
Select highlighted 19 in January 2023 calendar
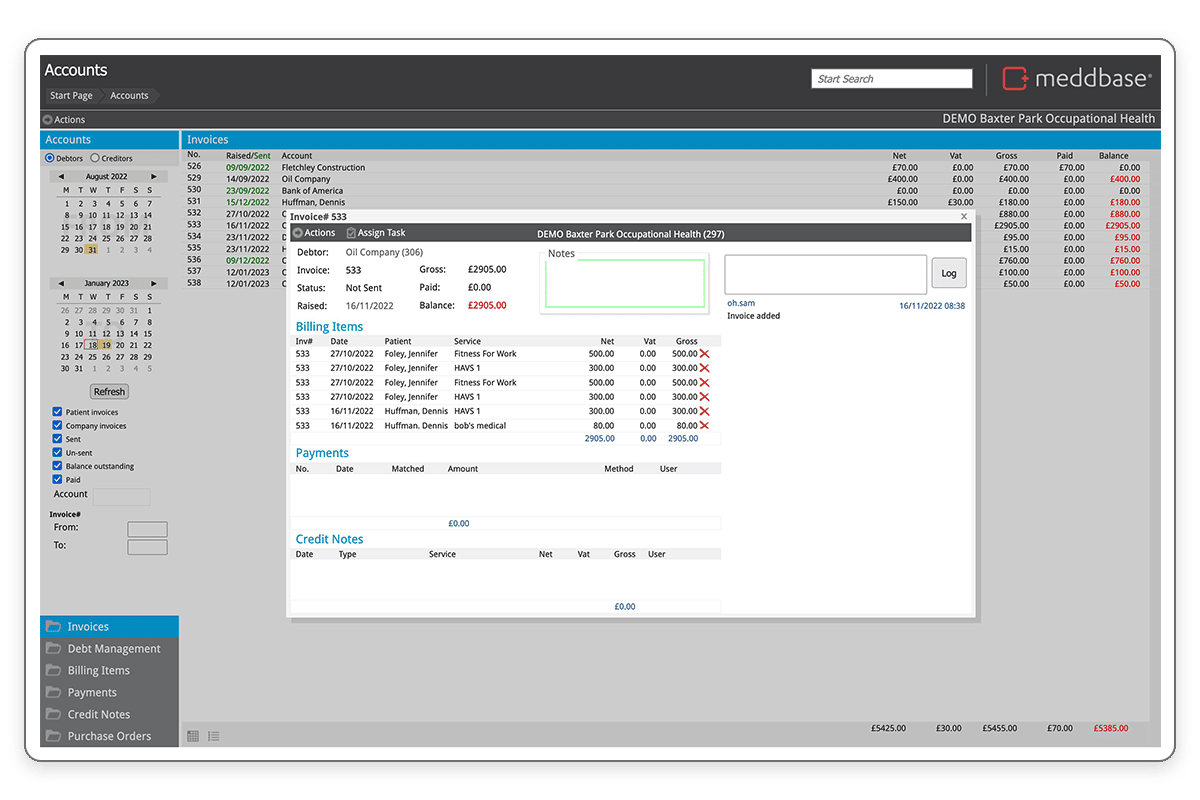tap(107, 345)
